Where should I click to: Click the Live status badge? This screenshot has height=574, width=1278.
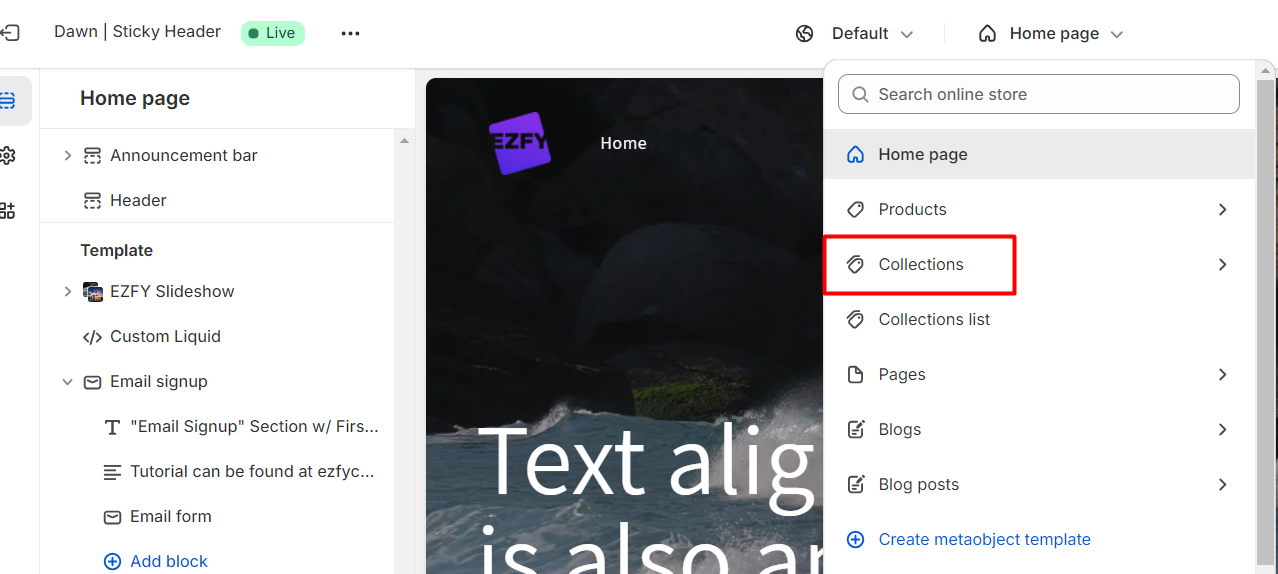273,33
